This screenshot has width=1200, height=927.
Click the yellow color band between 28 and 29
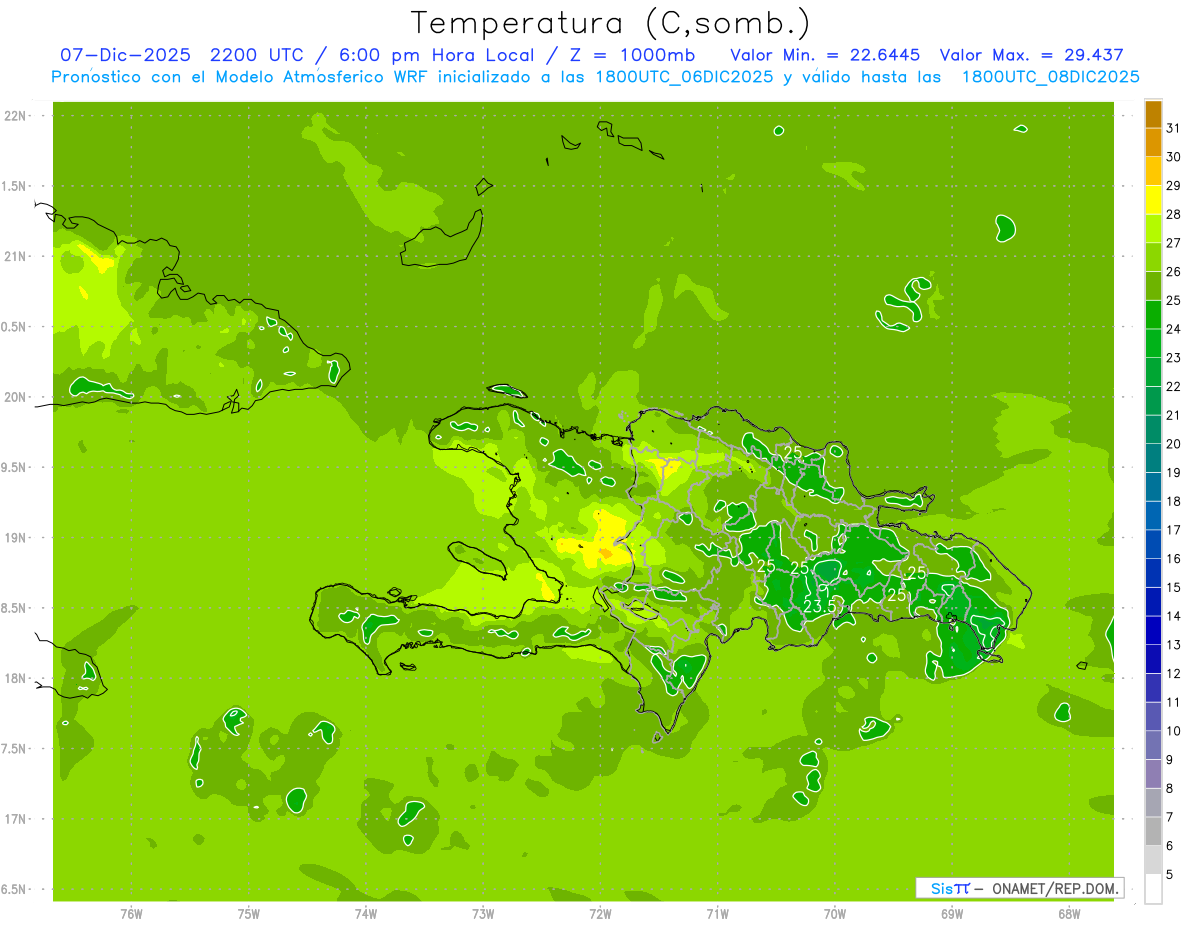pyautogui.click(x=1153, y=200)
